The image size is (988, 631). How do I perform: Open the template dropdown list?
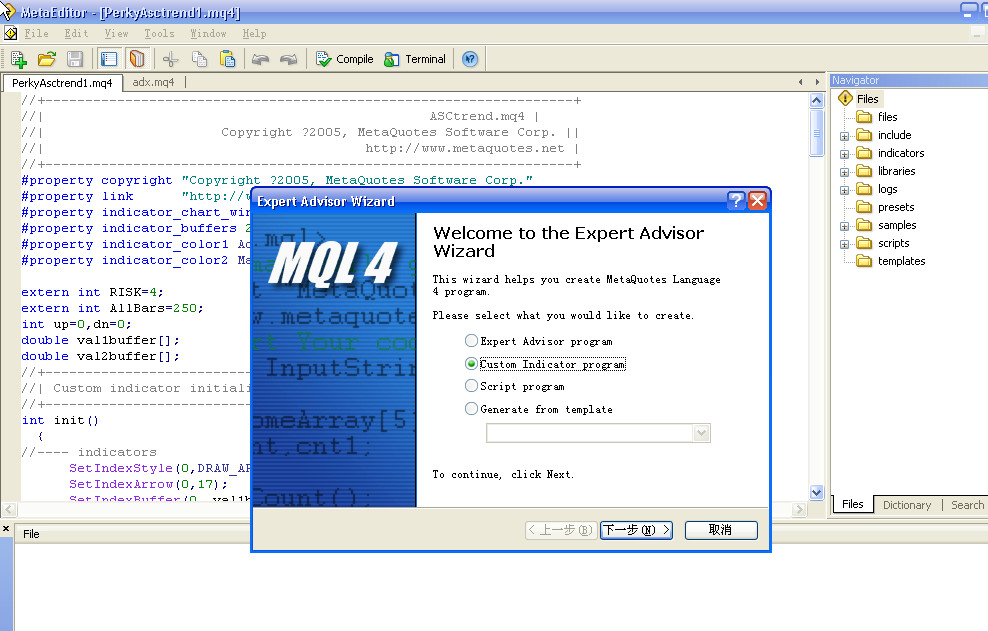tap(701, 433)
